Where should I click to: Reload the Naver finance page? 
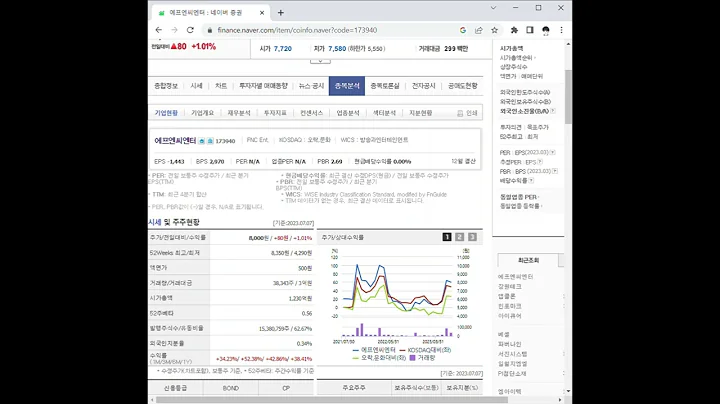point(190,30)
